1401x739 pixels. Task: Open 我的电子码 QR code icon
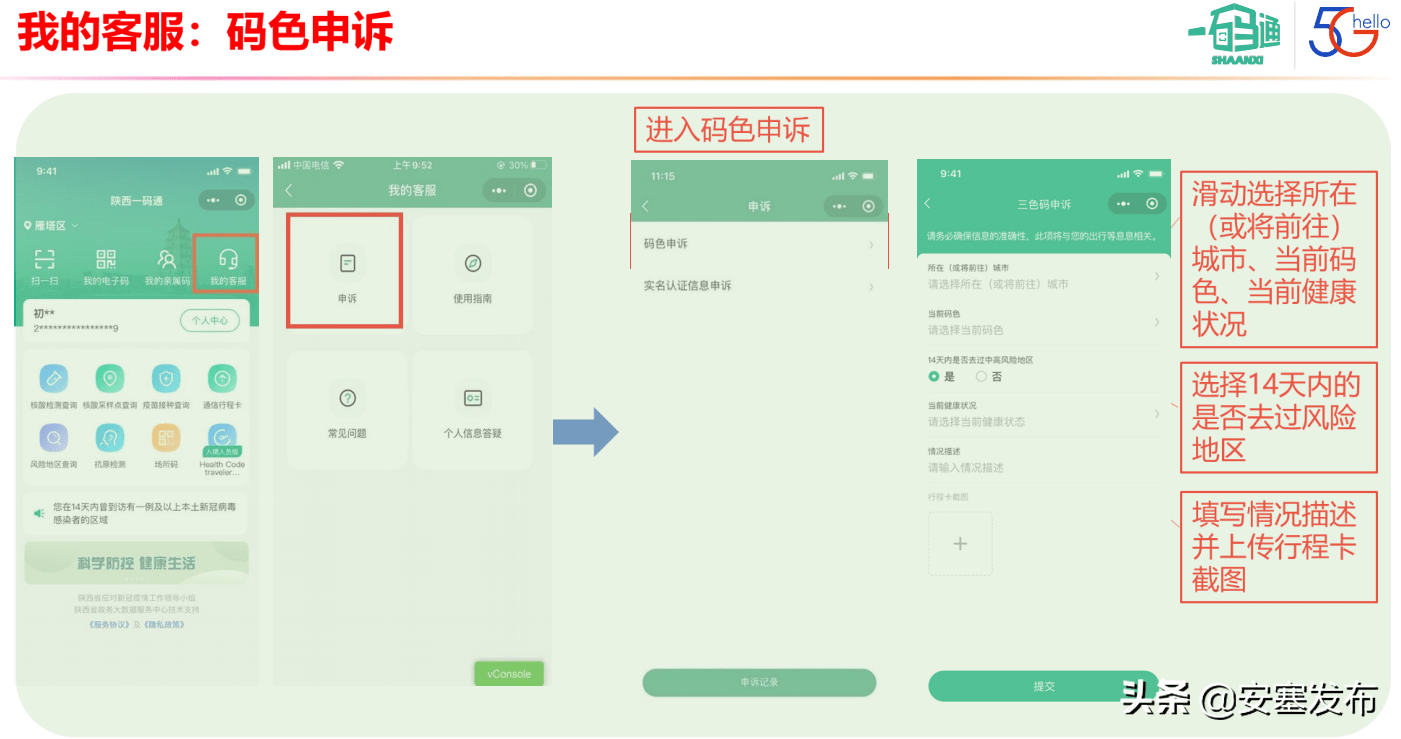106,260
